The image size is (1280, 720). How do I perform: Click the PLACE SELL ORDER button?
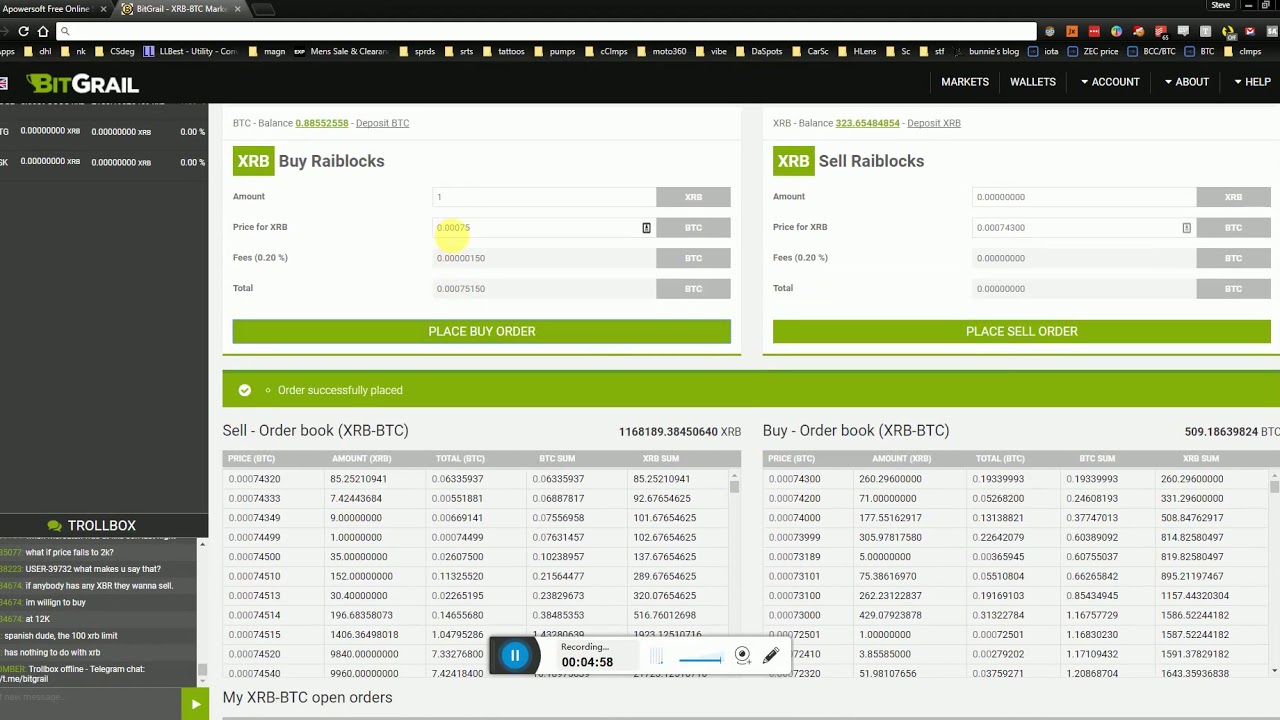tap(1022, 331)
